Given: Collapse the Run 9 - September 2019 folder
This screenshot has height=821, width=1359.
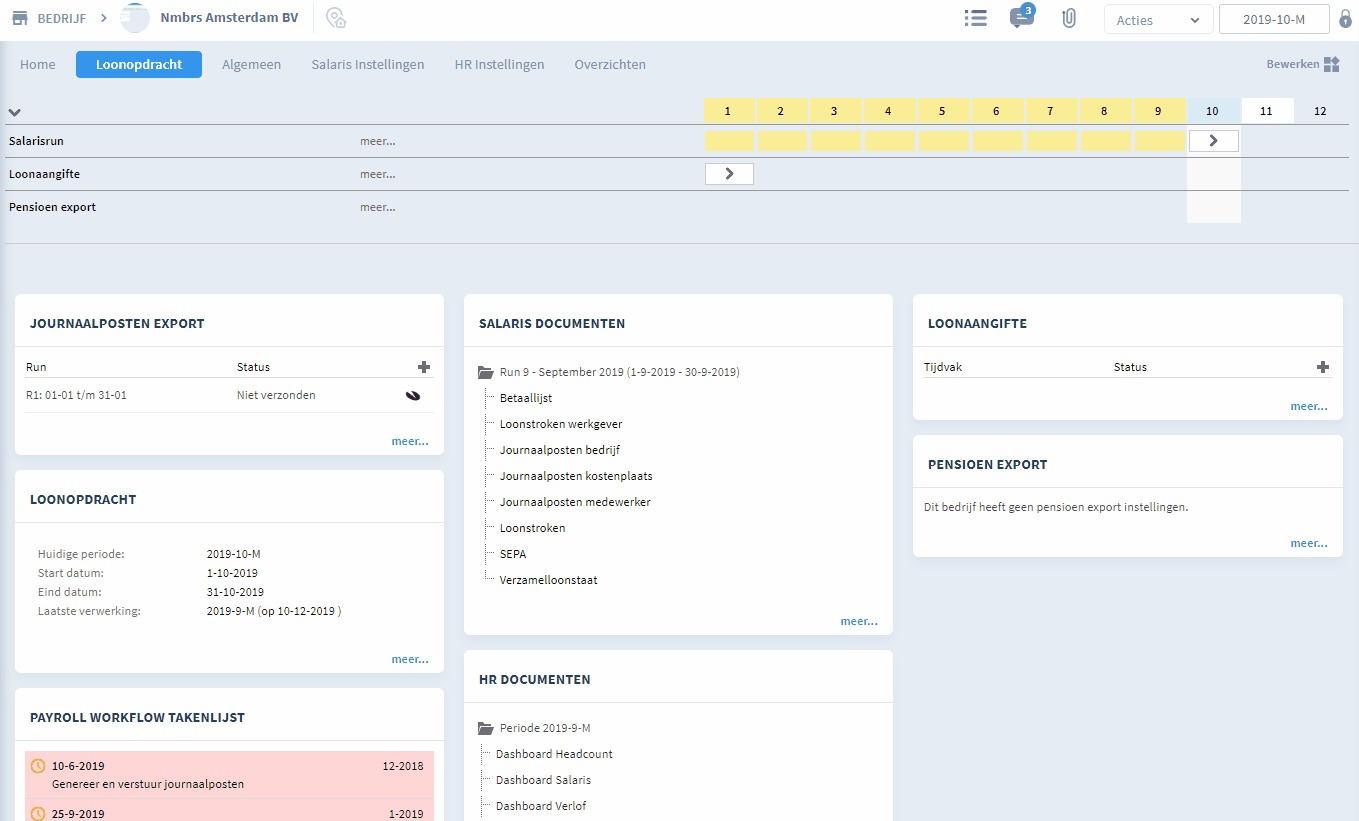Looking at the screenshot, I should (486, 372).
